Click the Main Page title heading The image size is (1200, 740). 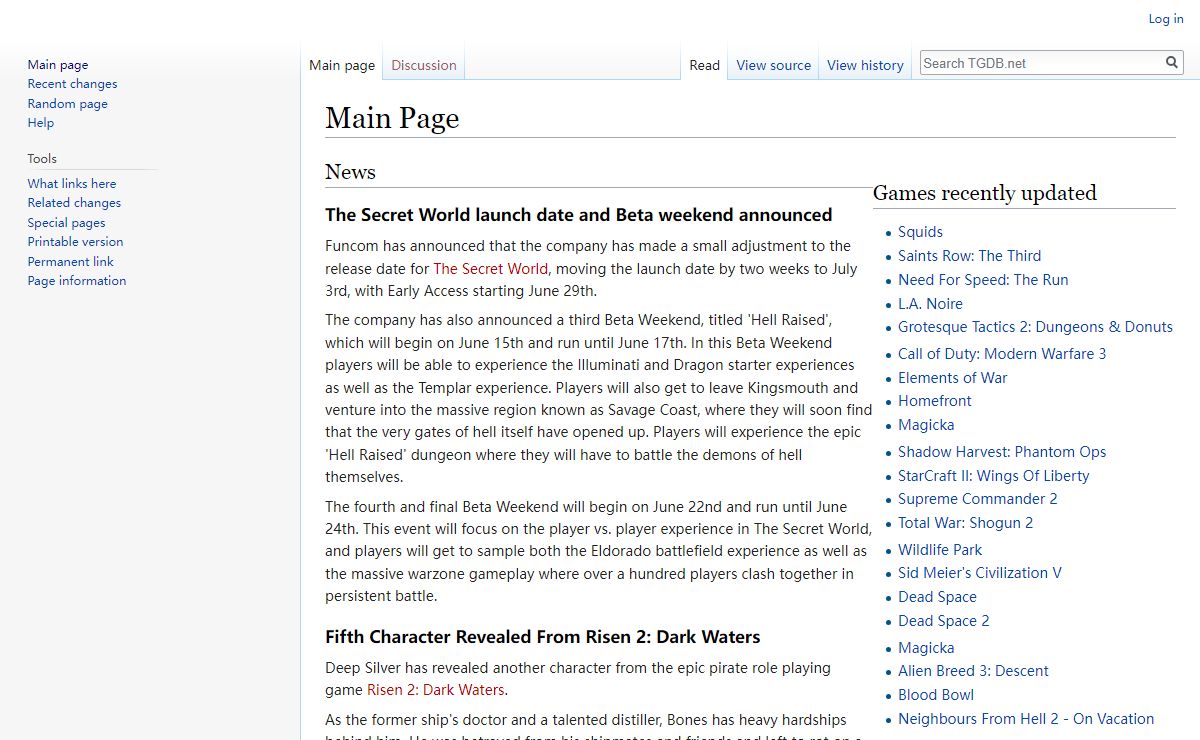pos(392,118)
